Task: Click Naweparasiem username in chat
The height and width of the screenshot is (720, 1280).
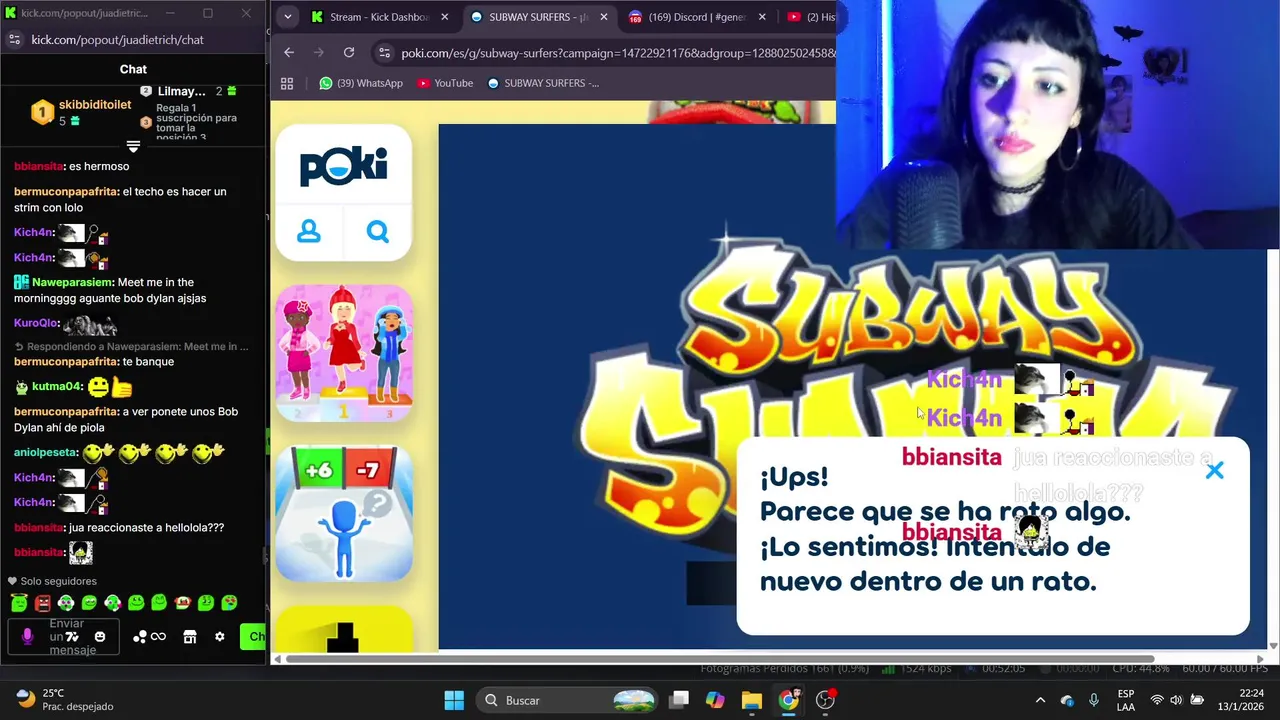Action: [71, 282]
